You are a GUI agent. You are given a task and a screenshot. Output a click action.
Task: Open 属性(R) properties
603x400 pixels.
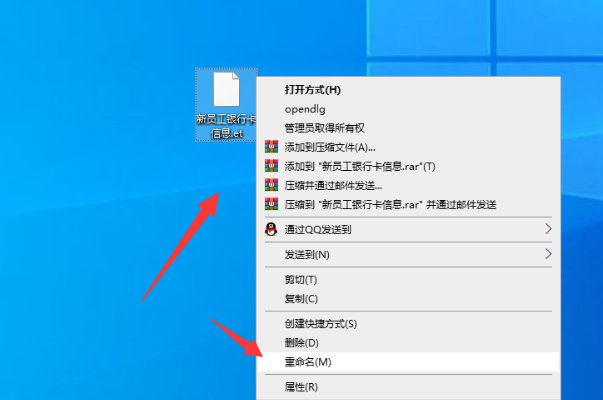(x=408, y=387)
